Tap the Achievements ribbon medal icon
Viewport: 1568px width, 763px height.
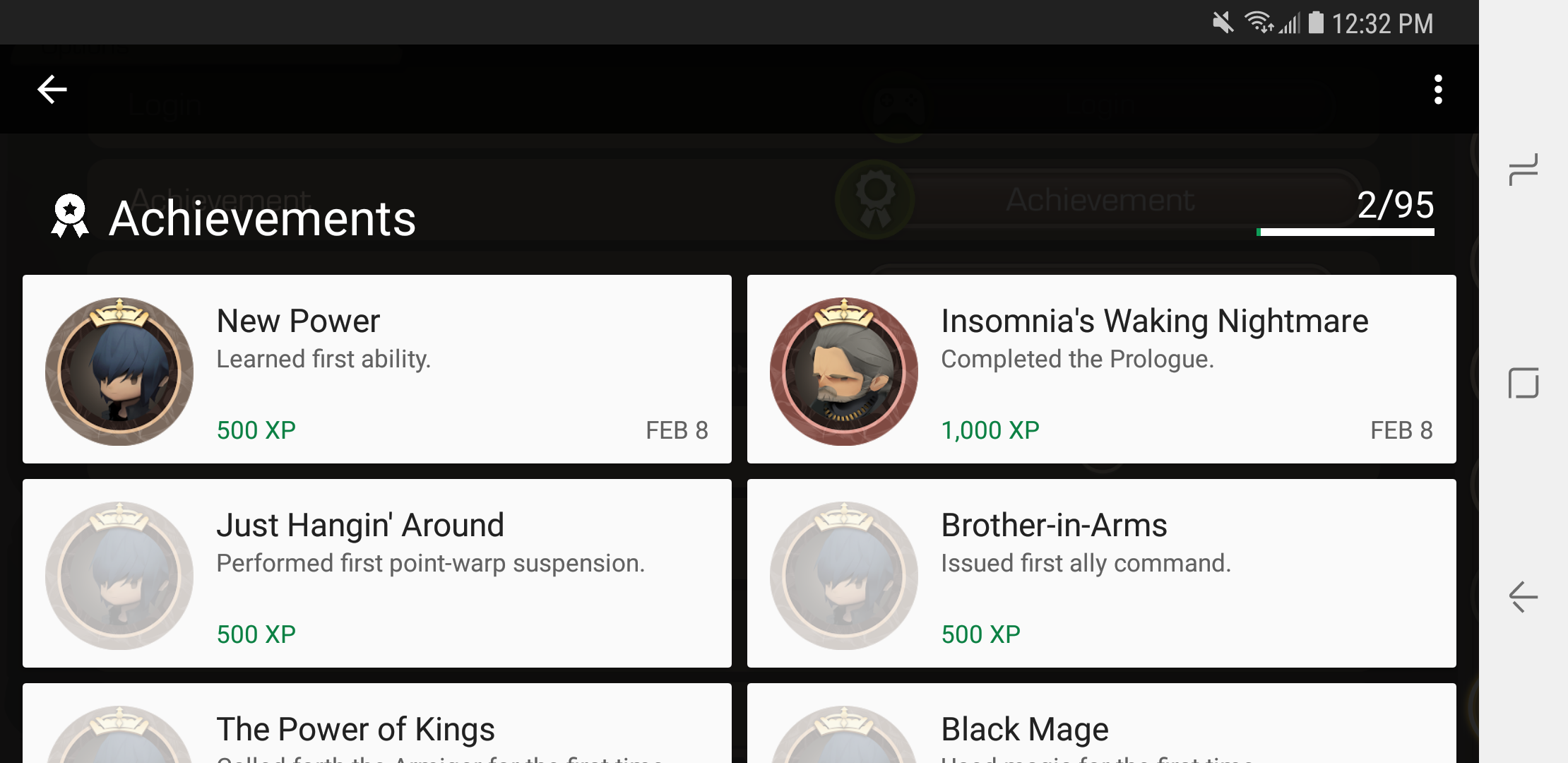tap(70, 216)
